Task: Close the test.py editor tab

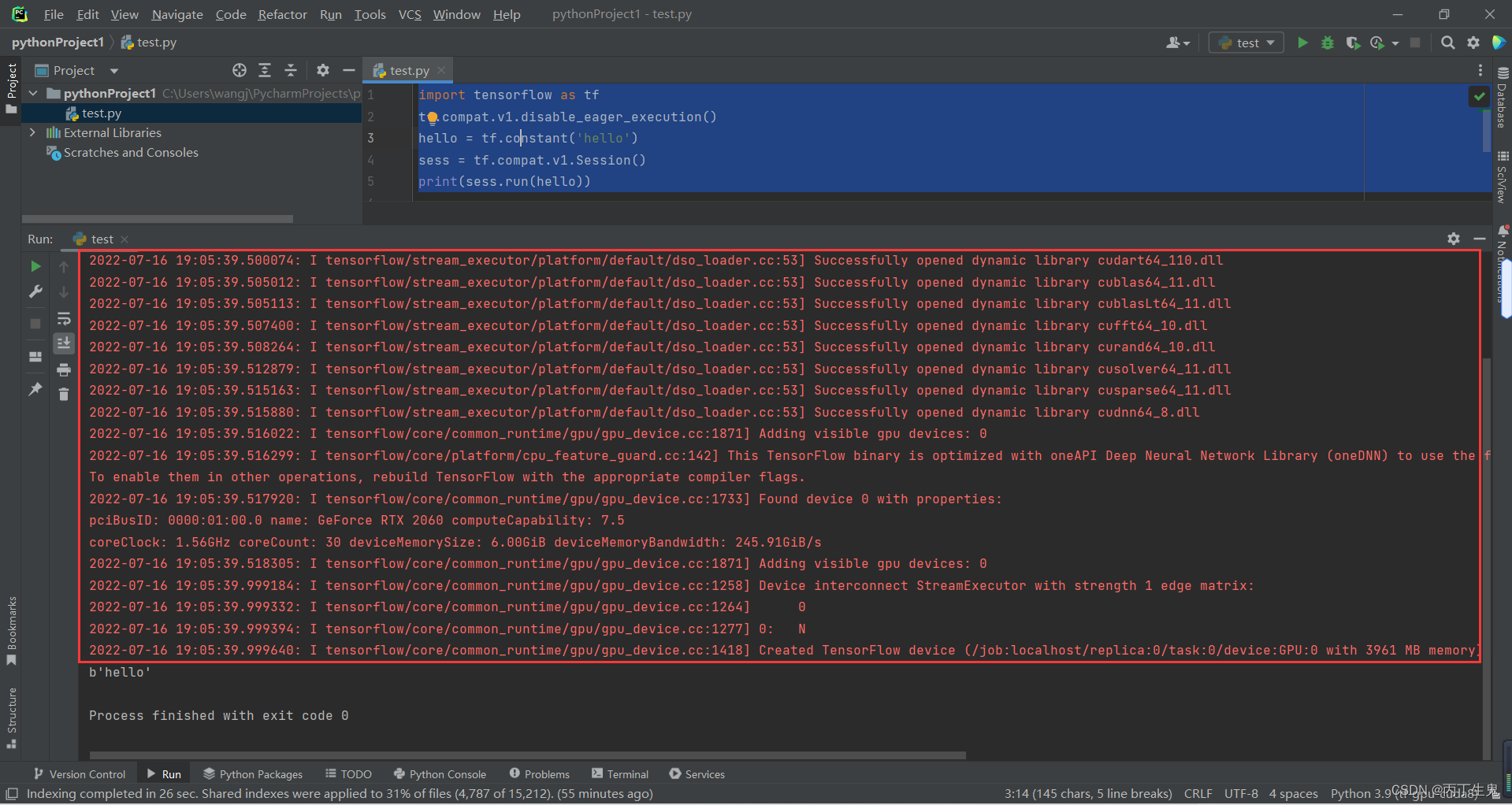Action: pos(441,70)
